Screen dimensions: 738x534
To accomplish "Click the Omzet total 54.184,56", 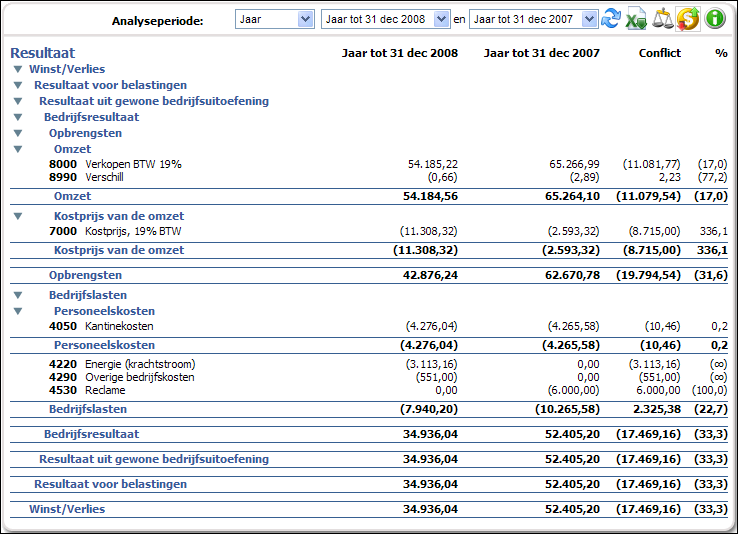I will pyautogui.click(x=430, y=196).
